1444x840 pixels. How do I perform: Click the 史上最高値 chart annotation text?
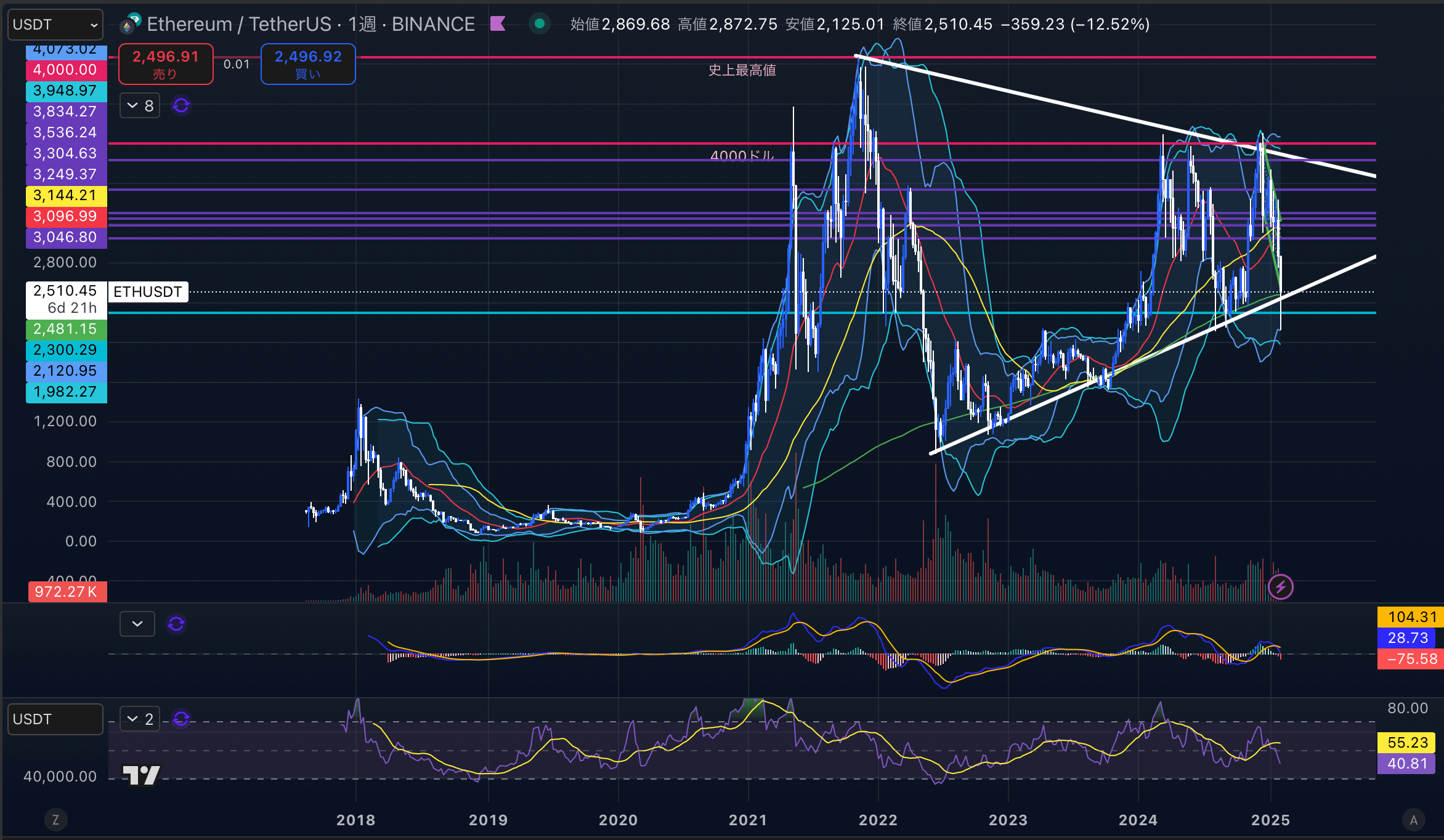pos(742,70)
